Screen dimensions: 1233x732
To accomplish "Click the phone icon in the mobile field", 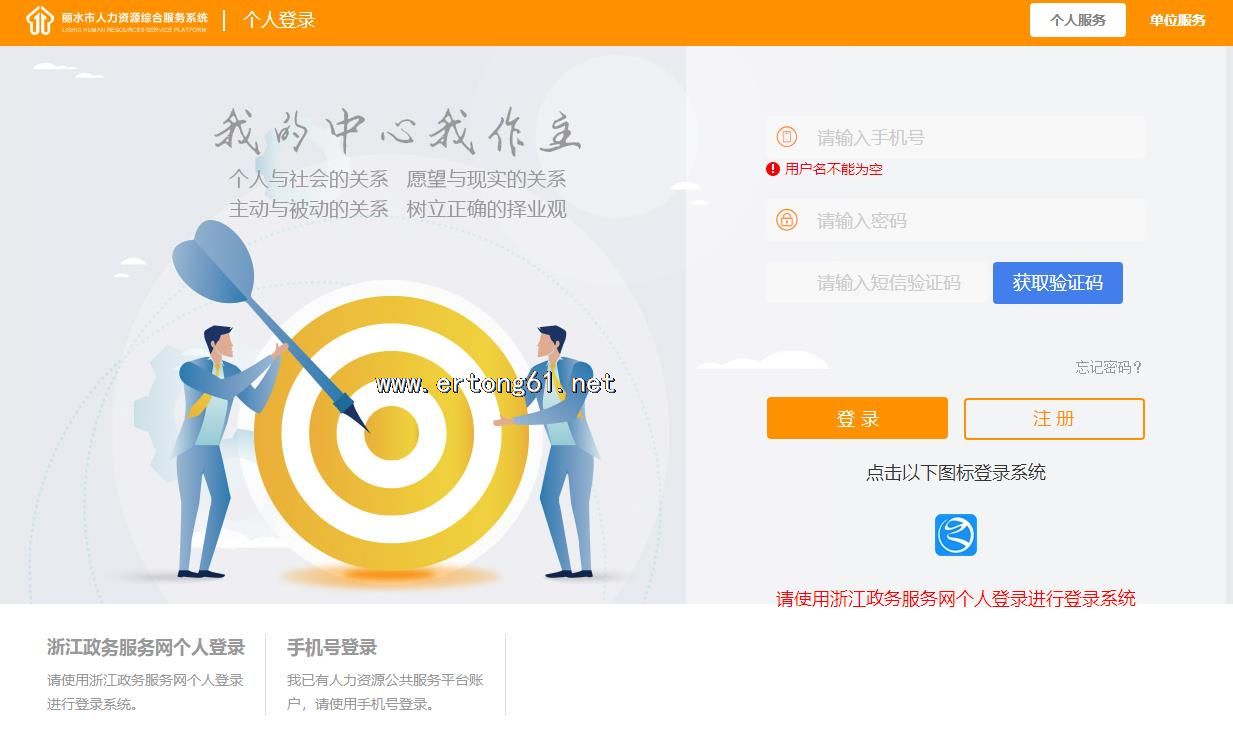I will [x=787, y=137].
